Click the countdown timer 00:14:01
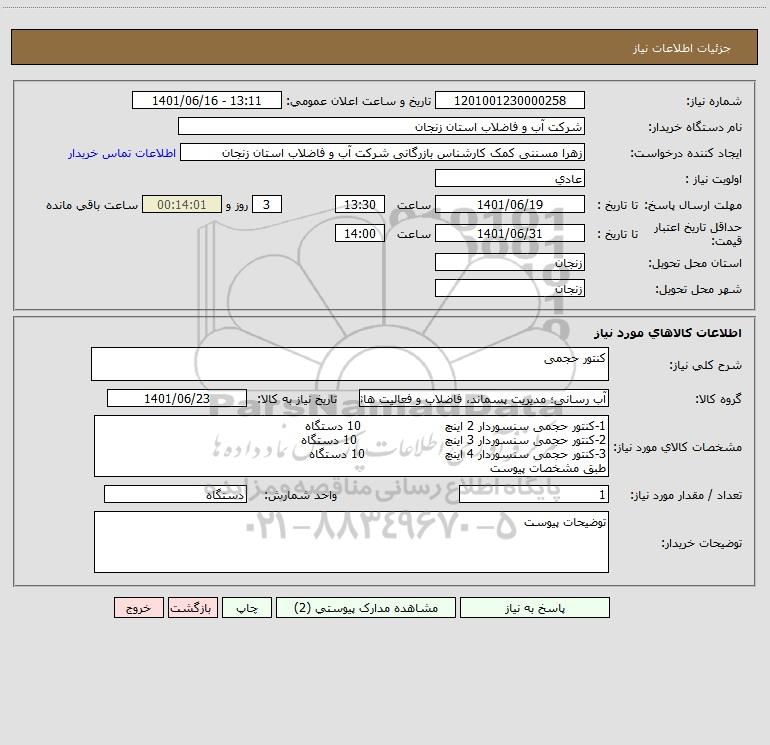 coord(182,204)
